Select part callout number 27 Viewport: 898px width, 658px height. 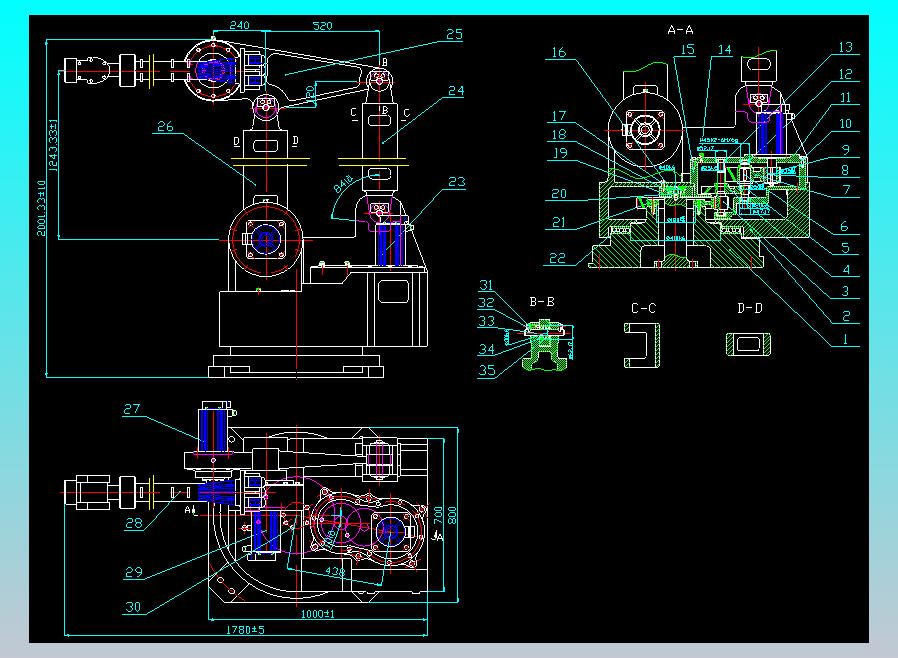point(132,409)
